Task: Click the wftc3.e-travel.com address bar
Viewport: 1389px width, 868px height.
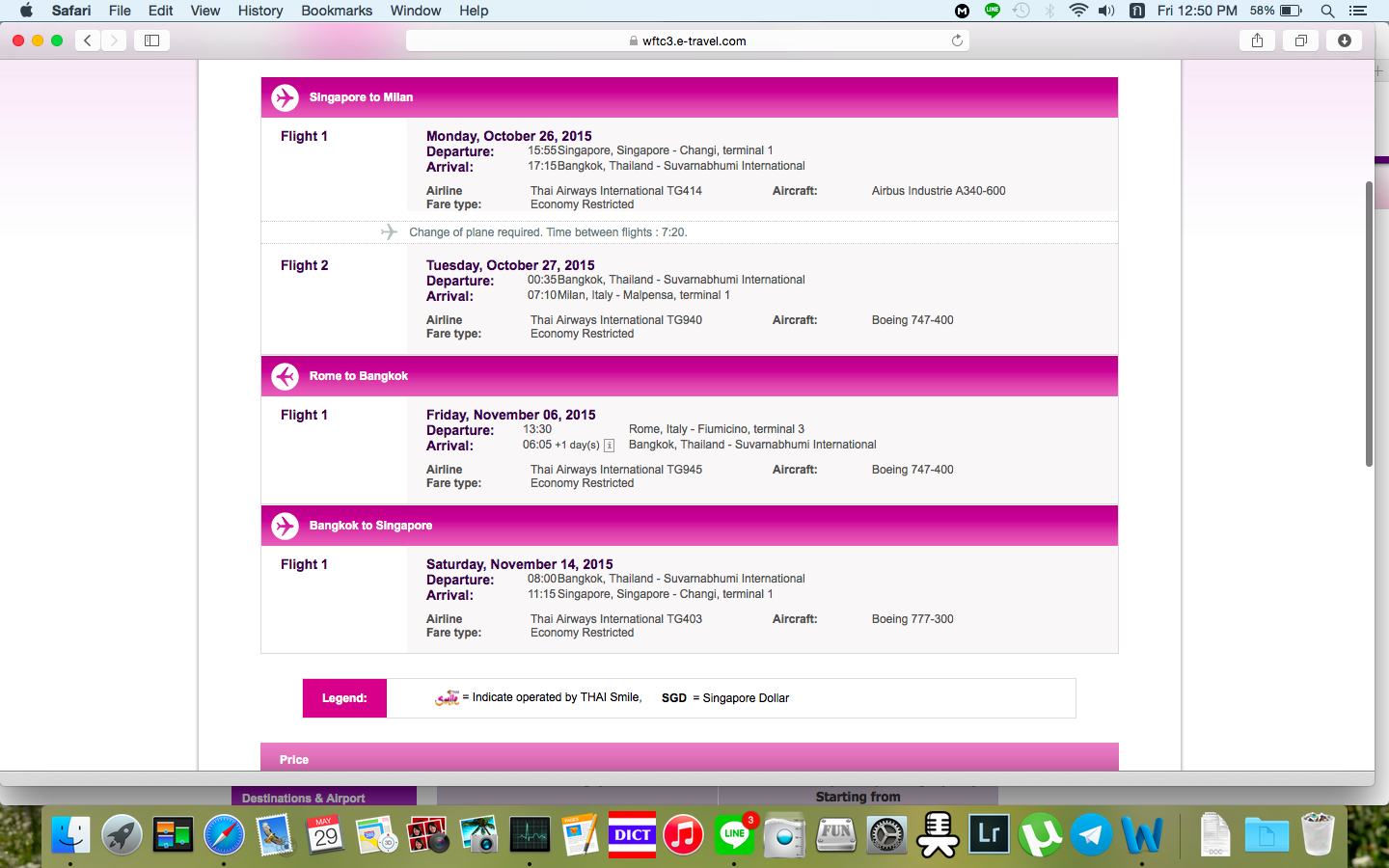Action: point(688,41)
